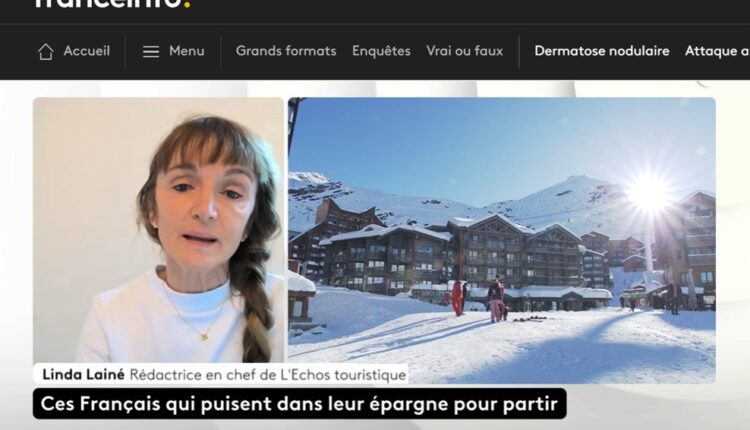Open the Menu label
This screenshot has width=750, height=430.
[x=187, y=51]
